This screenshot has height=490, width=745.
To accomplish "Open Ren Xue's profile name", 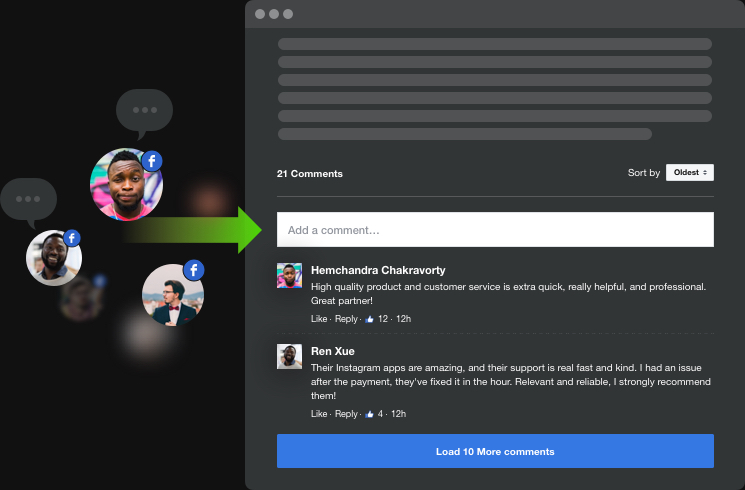I will pyautogui.click(x=333, y=351).
